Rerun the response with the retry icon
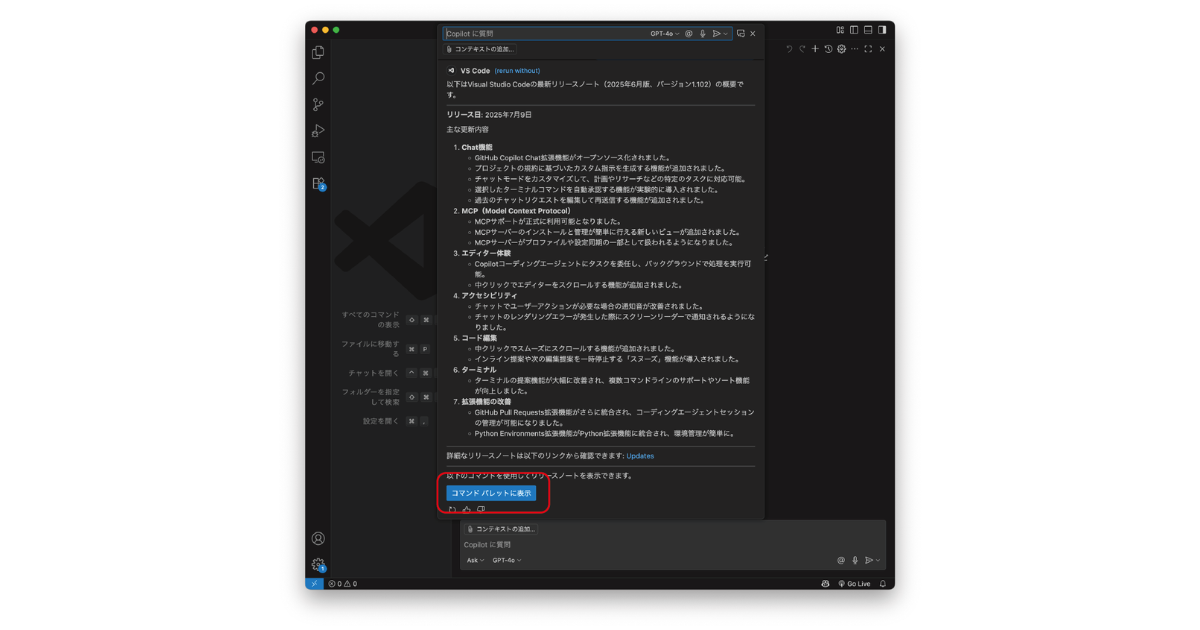1200x630 pixels. pyautogui.click(x=453, y=509)
